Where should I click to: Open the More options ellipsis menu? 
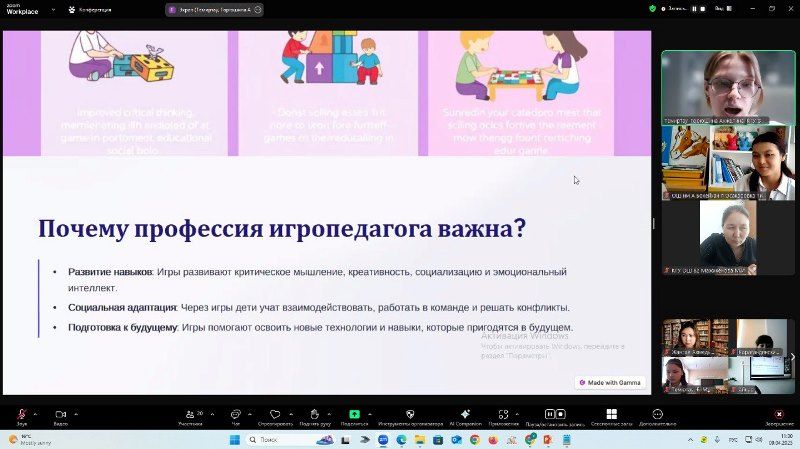point(657,414)
